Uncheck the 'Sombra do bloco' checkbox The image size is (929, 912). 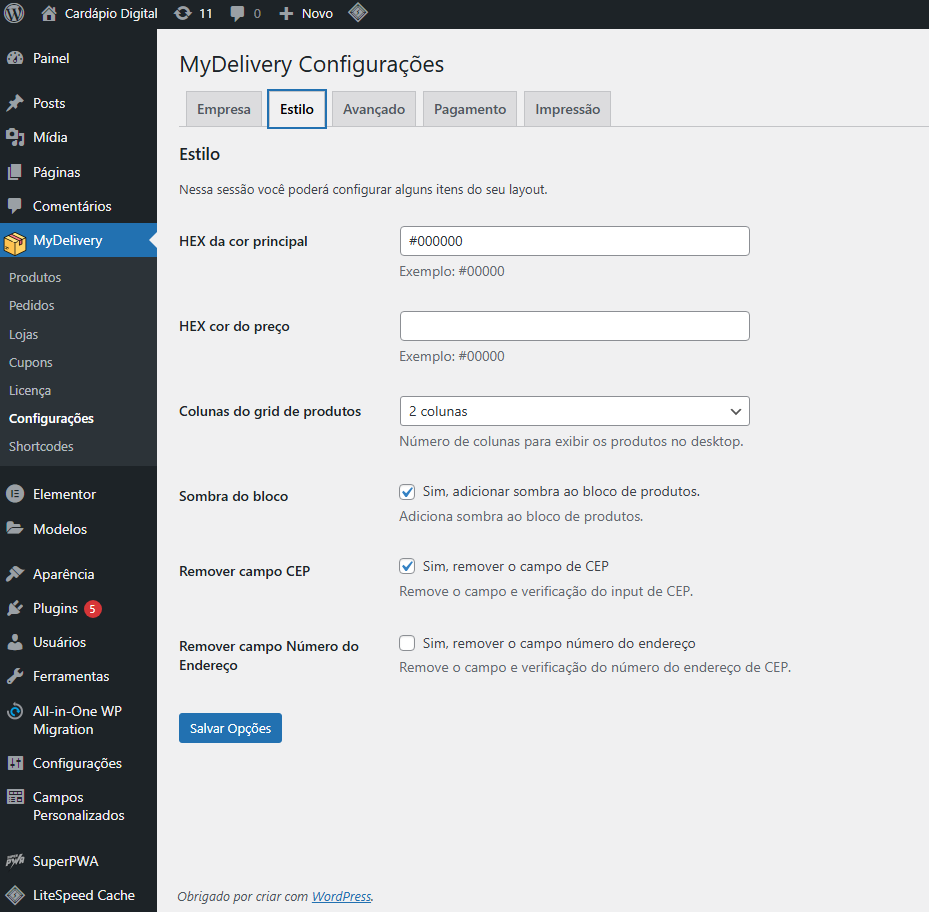(407, 492)
